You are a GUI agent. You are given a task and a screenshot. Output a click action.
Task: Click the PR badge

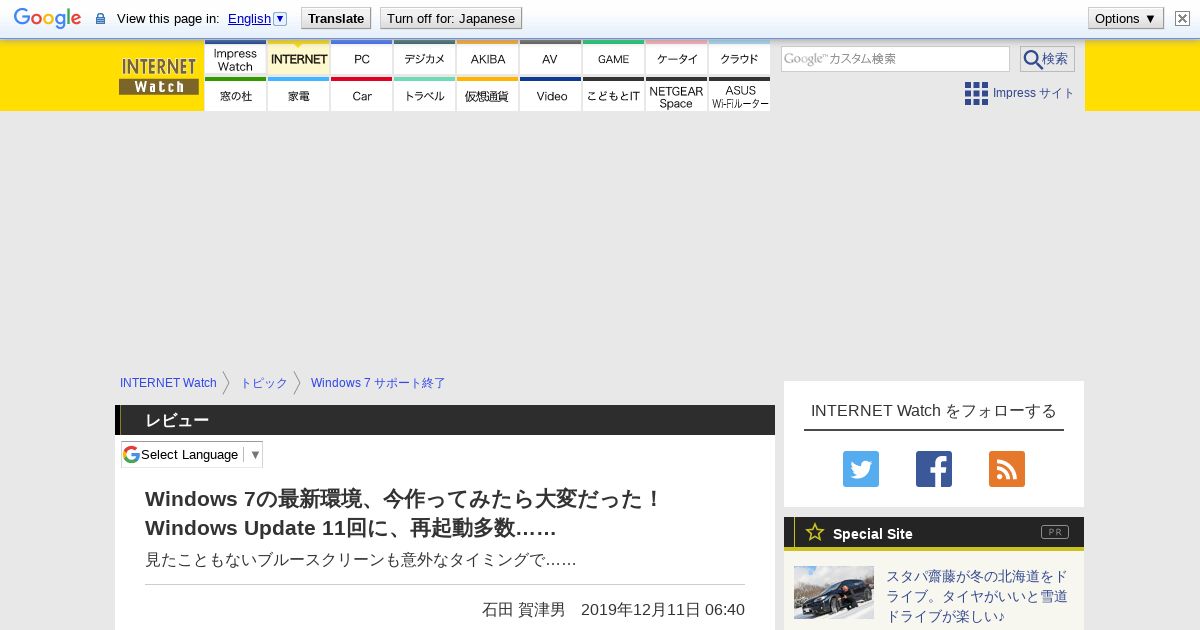(1055, 532)
